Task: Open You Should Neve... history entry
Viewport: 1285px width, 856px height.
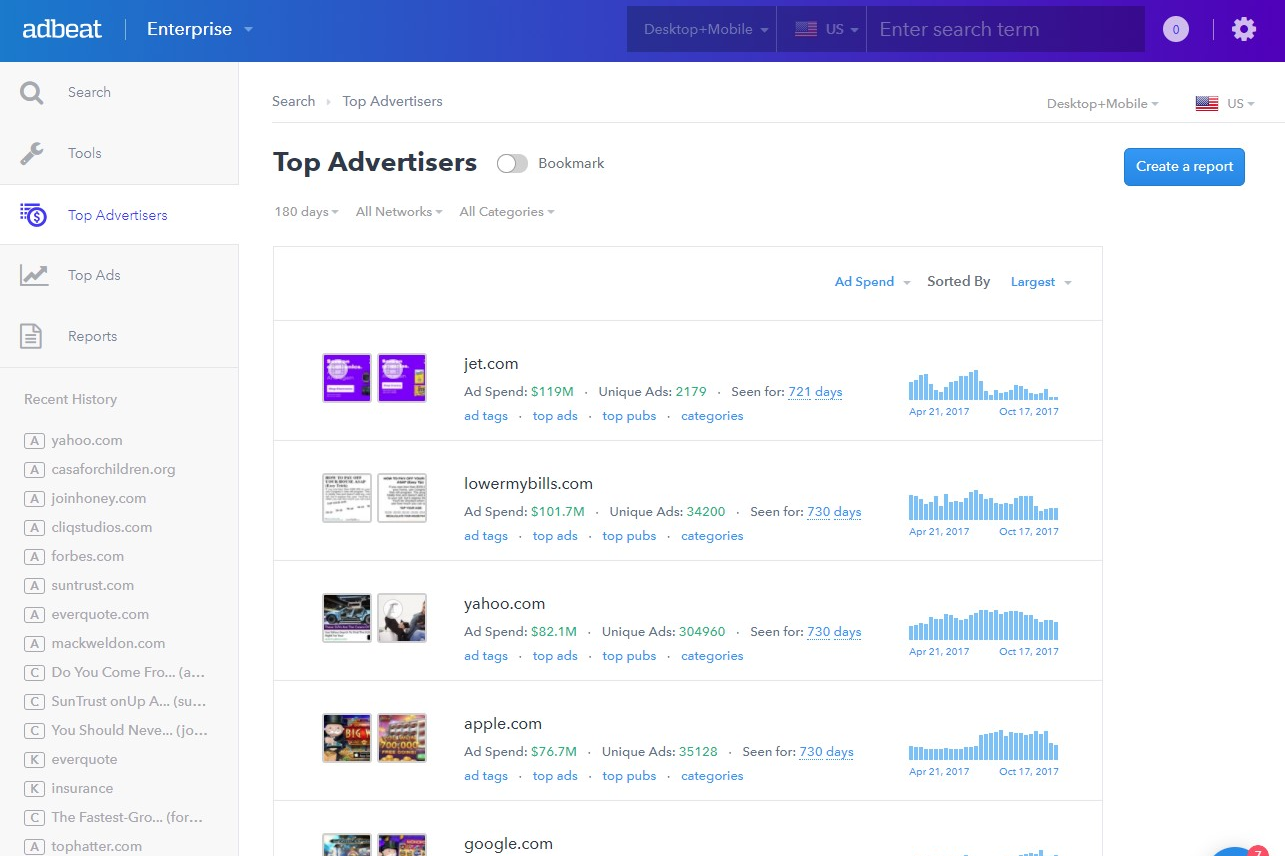Action: pyautogui.click(x=130, y=731)
